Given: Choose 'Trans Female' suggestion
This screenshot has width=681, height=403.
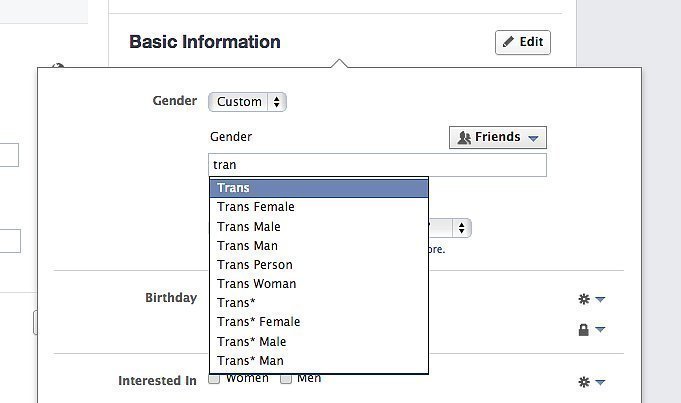Looking at the screenshot, I should [319, 207].
